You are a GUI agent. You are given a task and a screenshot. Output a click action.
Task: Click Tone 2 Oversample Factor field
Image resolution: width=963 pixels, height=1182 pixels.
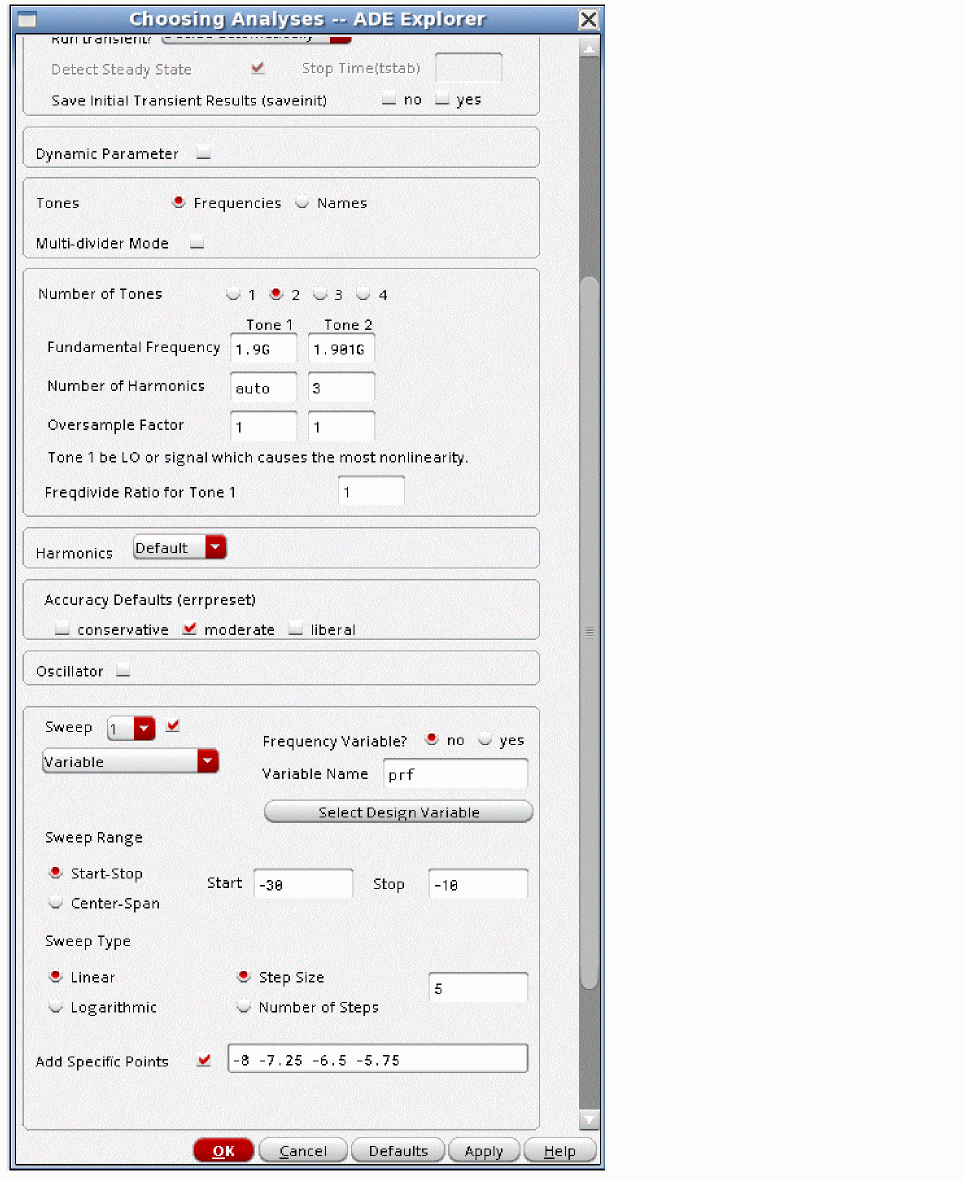point(341,427)
